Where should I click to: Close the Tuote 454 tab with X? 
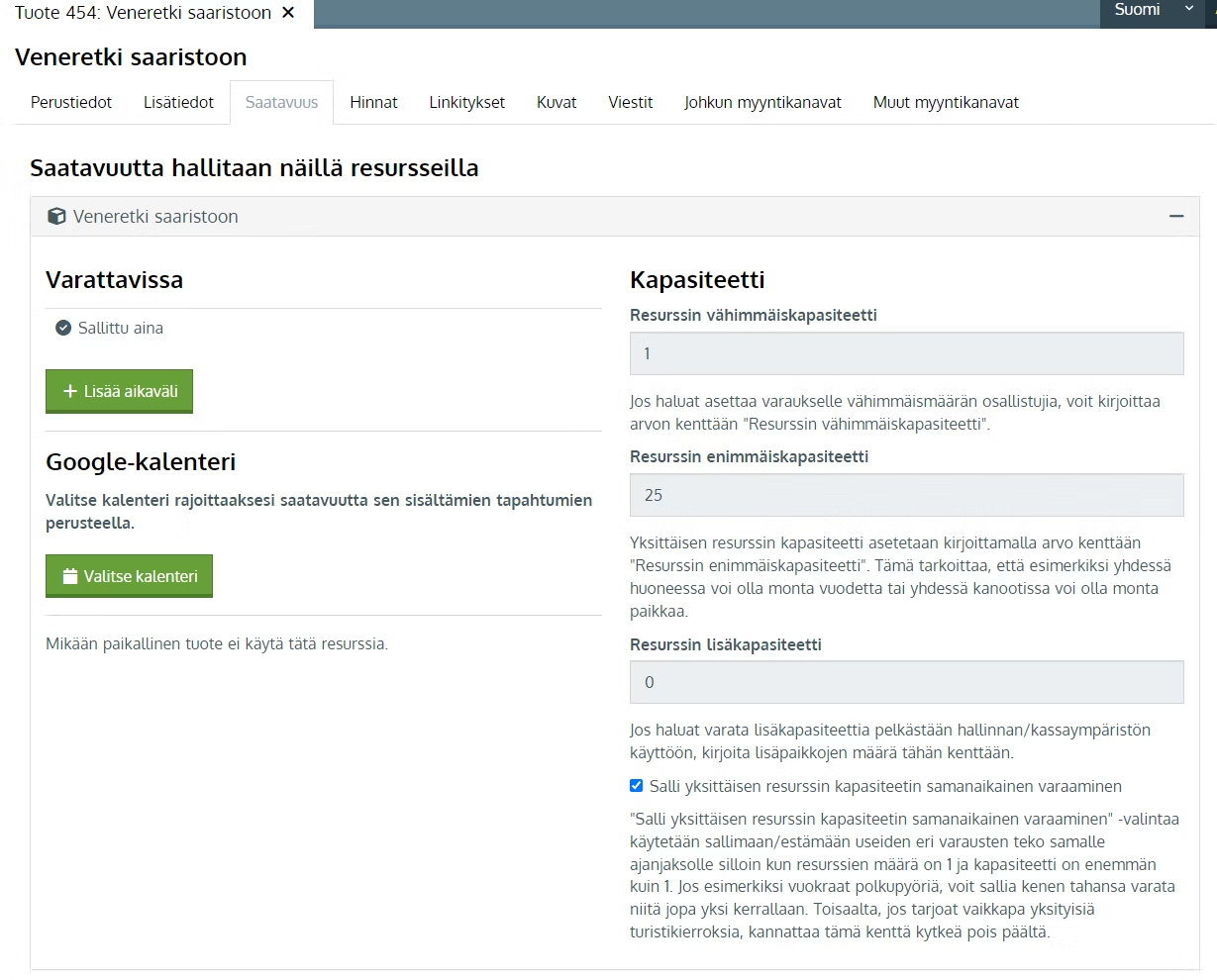288,13
